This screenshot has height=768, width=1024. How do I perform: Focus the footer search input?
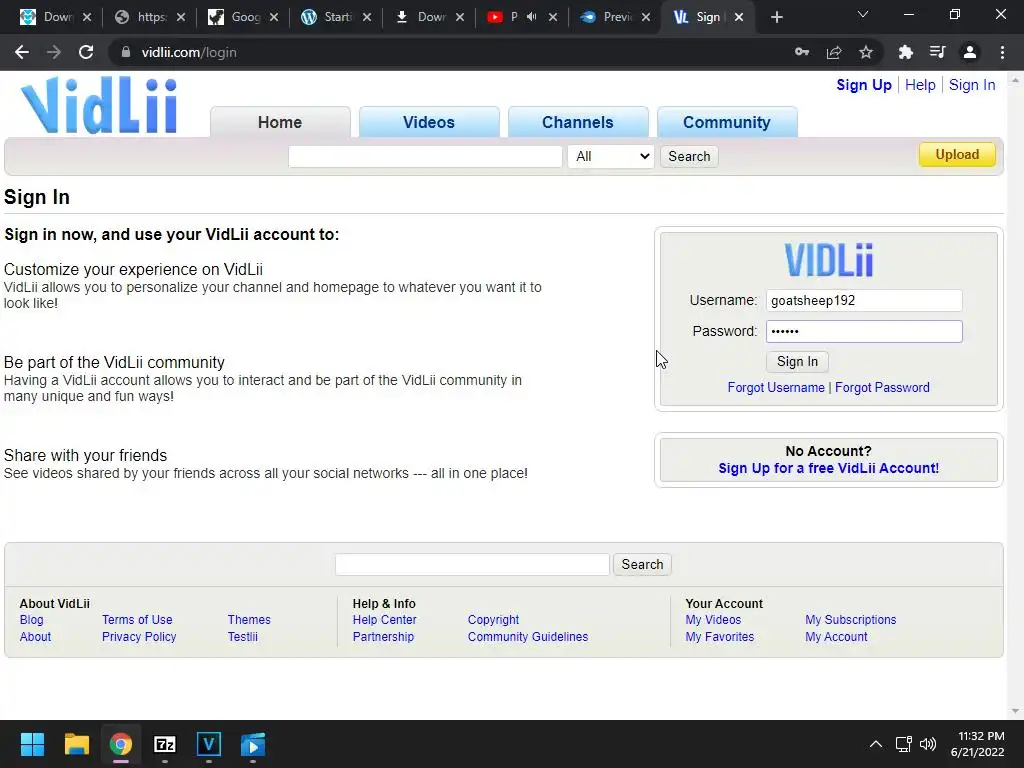(472, 564)
